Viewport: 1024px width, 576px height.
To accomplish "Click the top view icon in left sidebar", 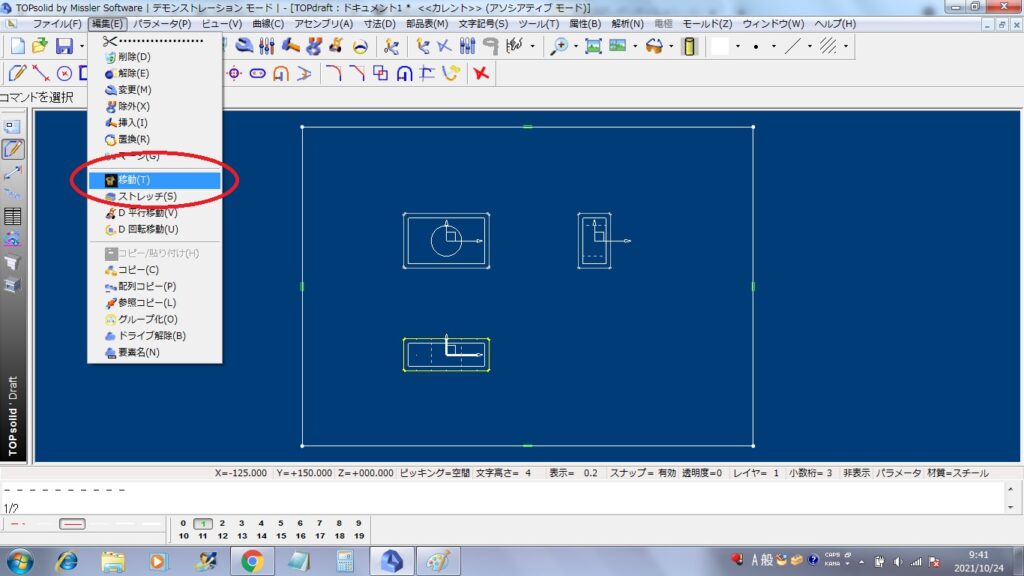I will [12, 127].
